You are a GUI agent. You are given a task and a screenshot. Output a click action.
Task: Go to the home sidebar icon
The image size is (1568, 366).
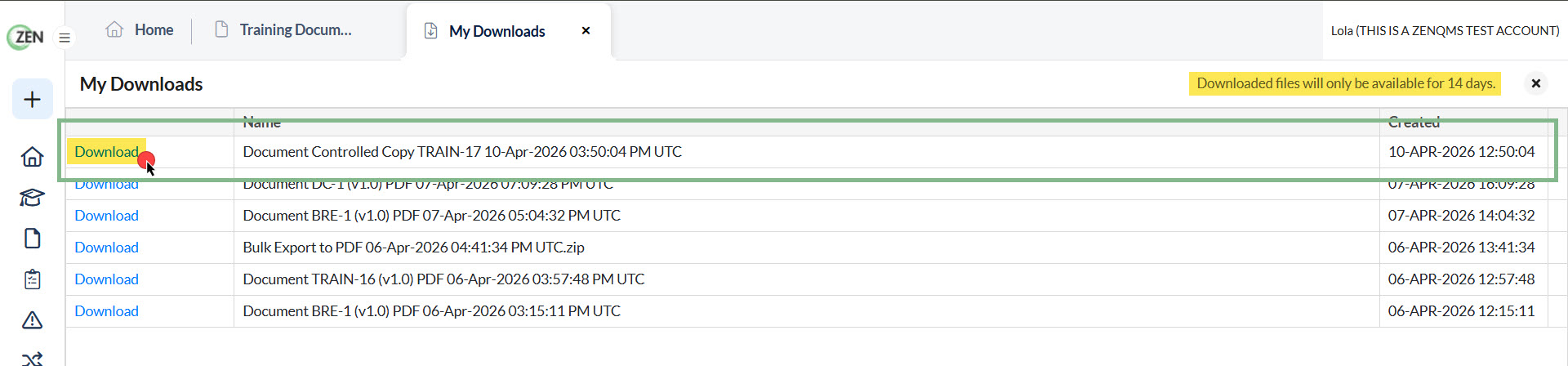point(33,156)
